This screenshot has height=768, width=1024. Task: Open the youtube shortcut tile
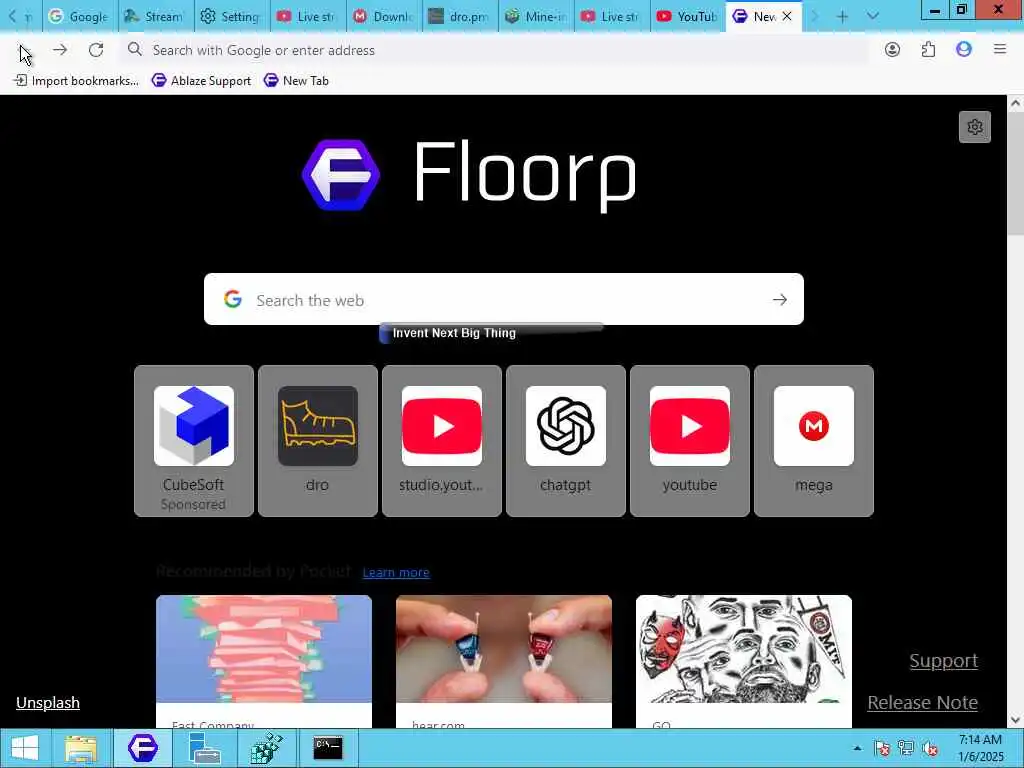tap(690, 441)
